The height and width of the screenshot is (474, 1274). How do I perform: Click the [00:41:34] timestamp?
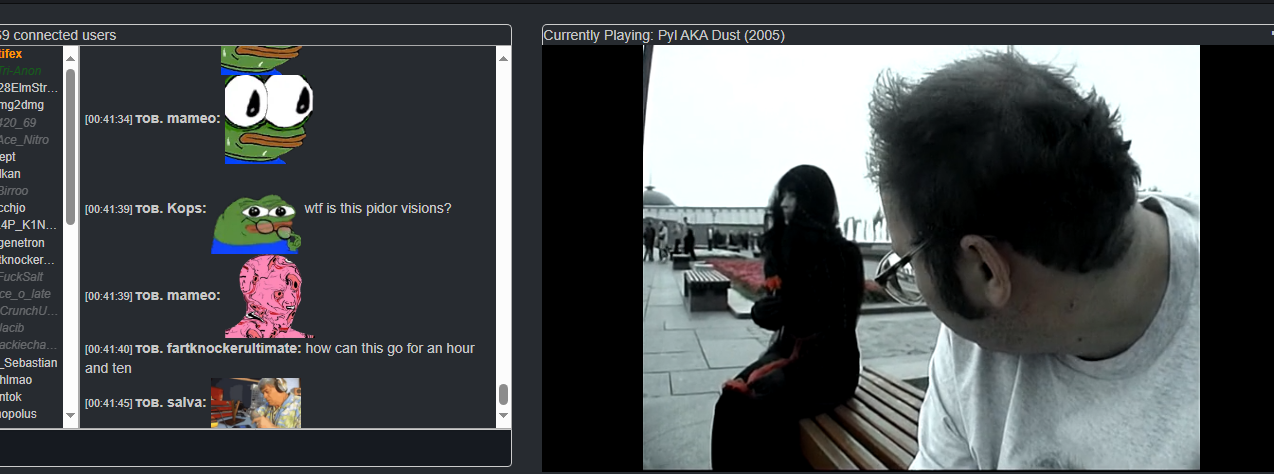[108, 120]
